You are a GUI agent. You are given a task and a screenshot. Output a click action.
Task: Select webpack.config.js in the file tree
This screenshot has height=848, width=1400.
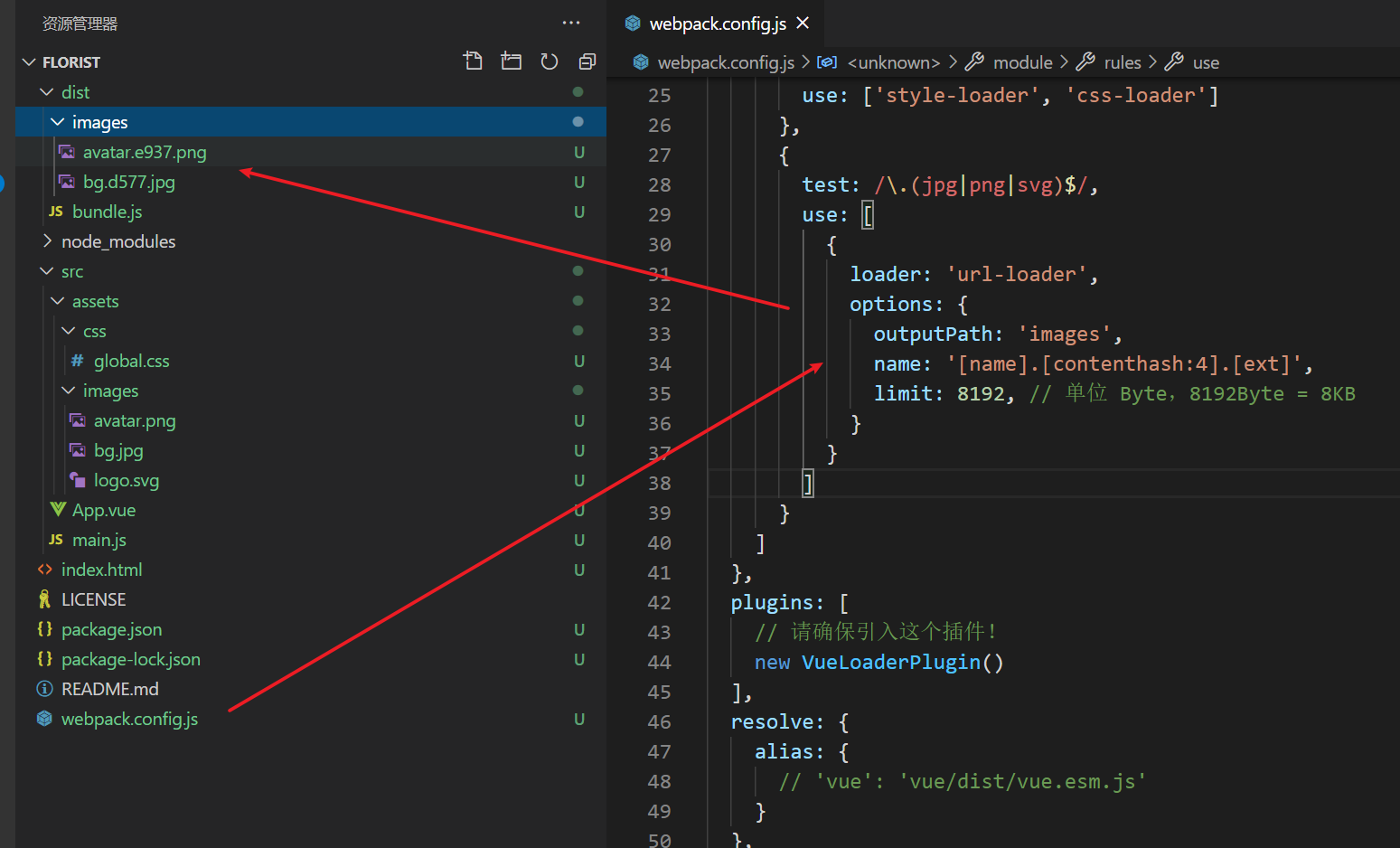coord(130,719)
